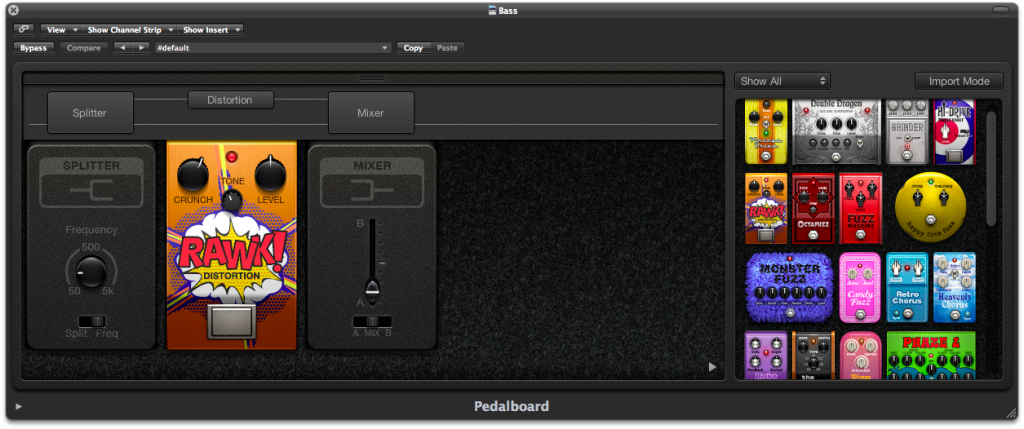Click the MIXER pedal header graphic
This screenshot has height=429, width=1024.
click(372, 182)
